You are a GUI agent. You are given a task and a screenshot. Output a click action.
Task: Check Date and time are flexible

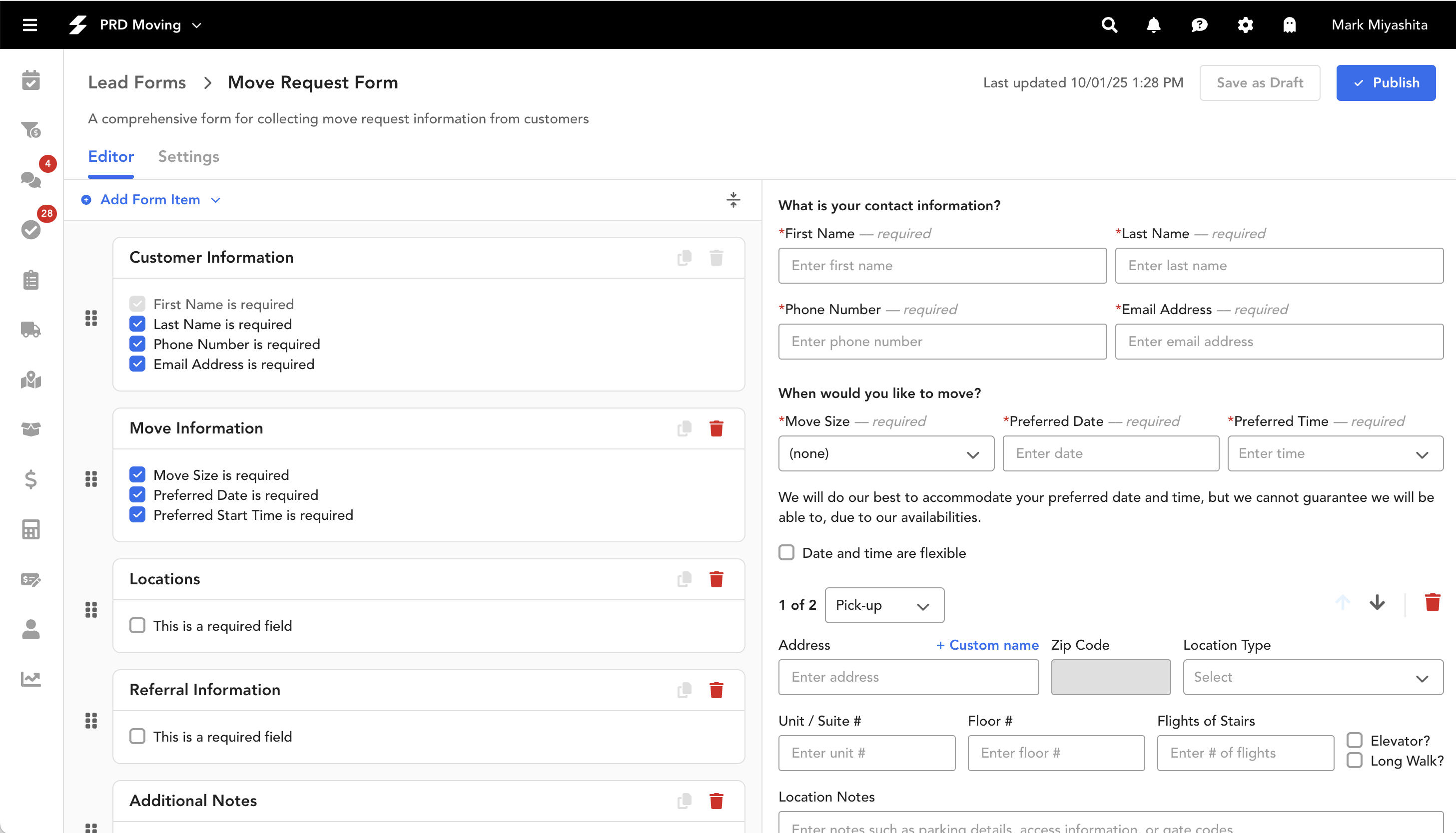pos(786,553)
